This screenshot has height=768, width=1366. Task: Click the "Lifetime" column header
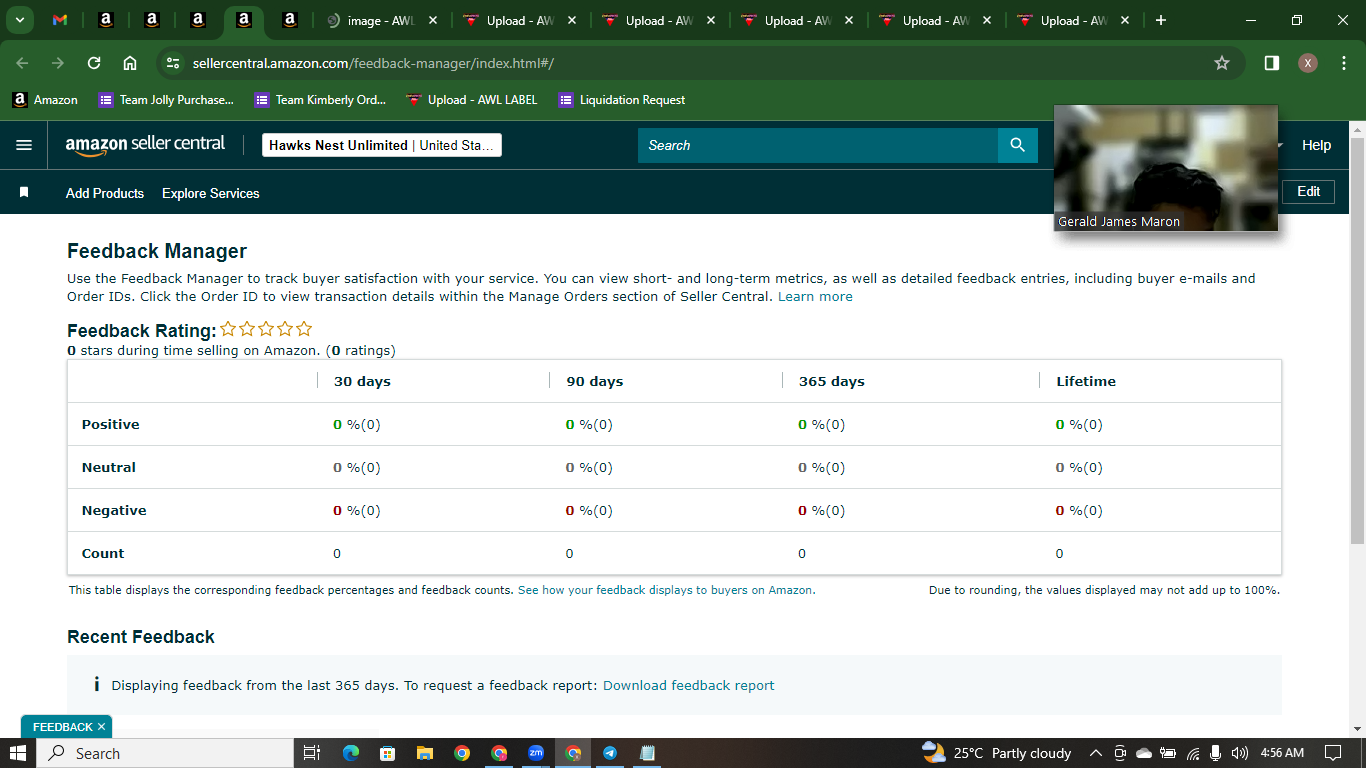point(1086,381)
